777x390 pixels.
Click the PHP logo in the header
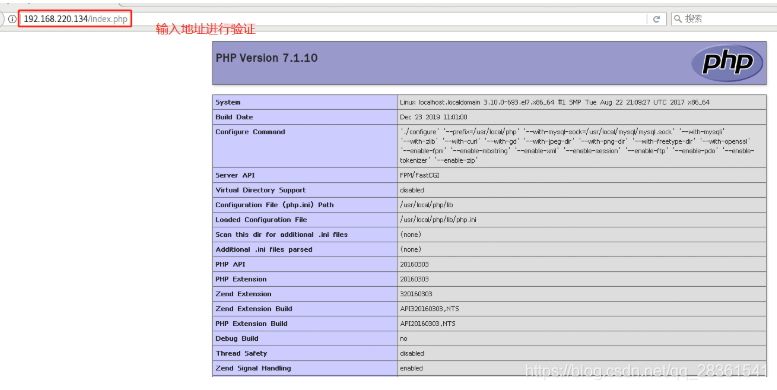(727, 62)
